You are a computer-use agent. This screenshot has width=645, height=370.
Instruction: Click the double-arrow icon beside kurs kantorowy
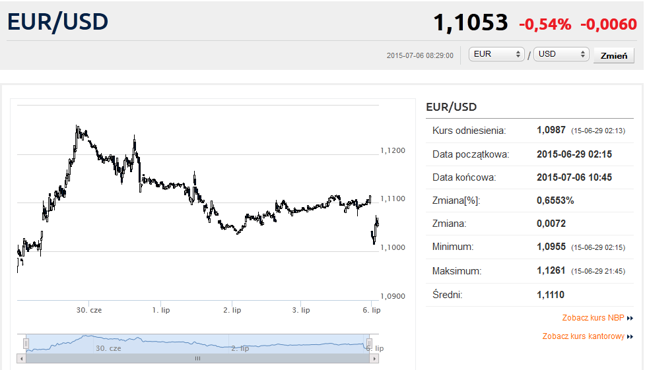[630, 337]
